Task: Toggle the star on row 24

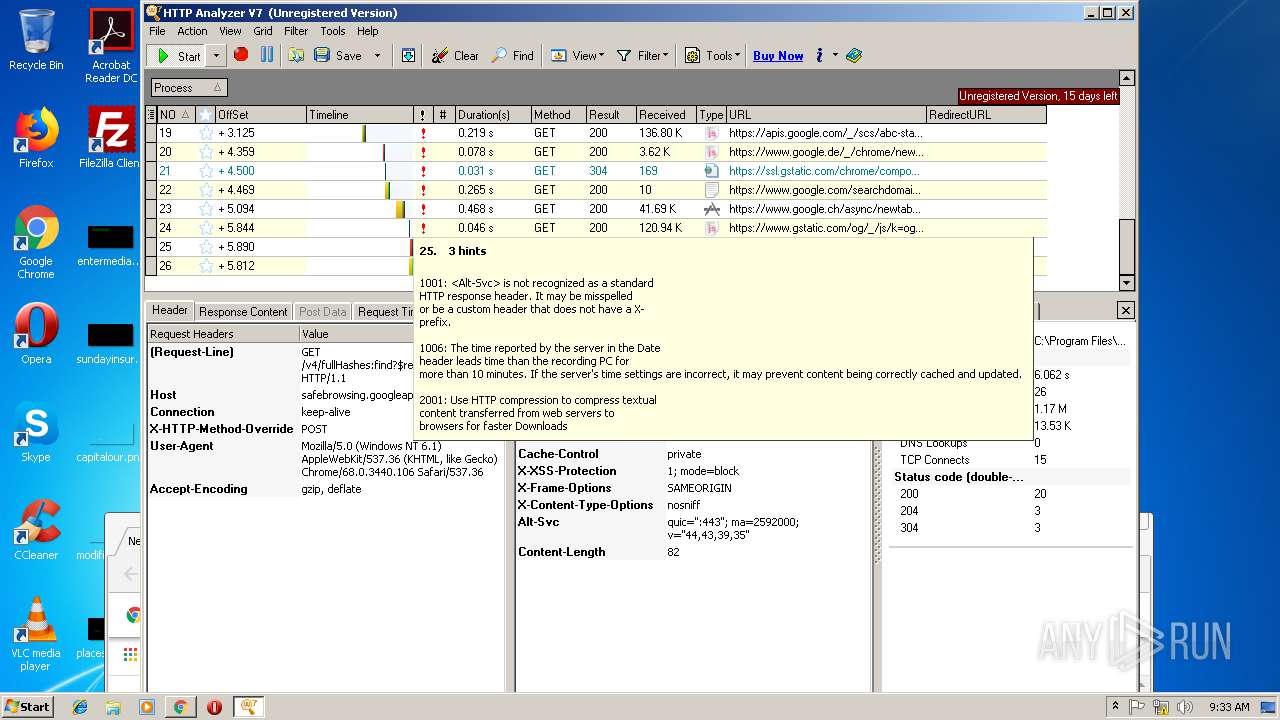Action: tap(206, 228)
